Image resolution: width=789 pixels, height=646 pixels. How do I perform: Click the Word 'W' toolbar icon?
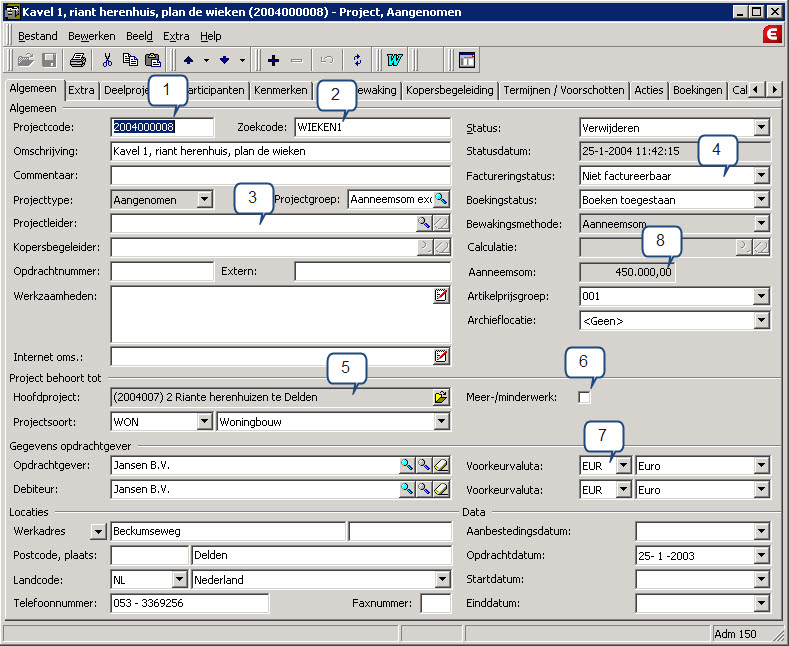click(x=394, y=60)
